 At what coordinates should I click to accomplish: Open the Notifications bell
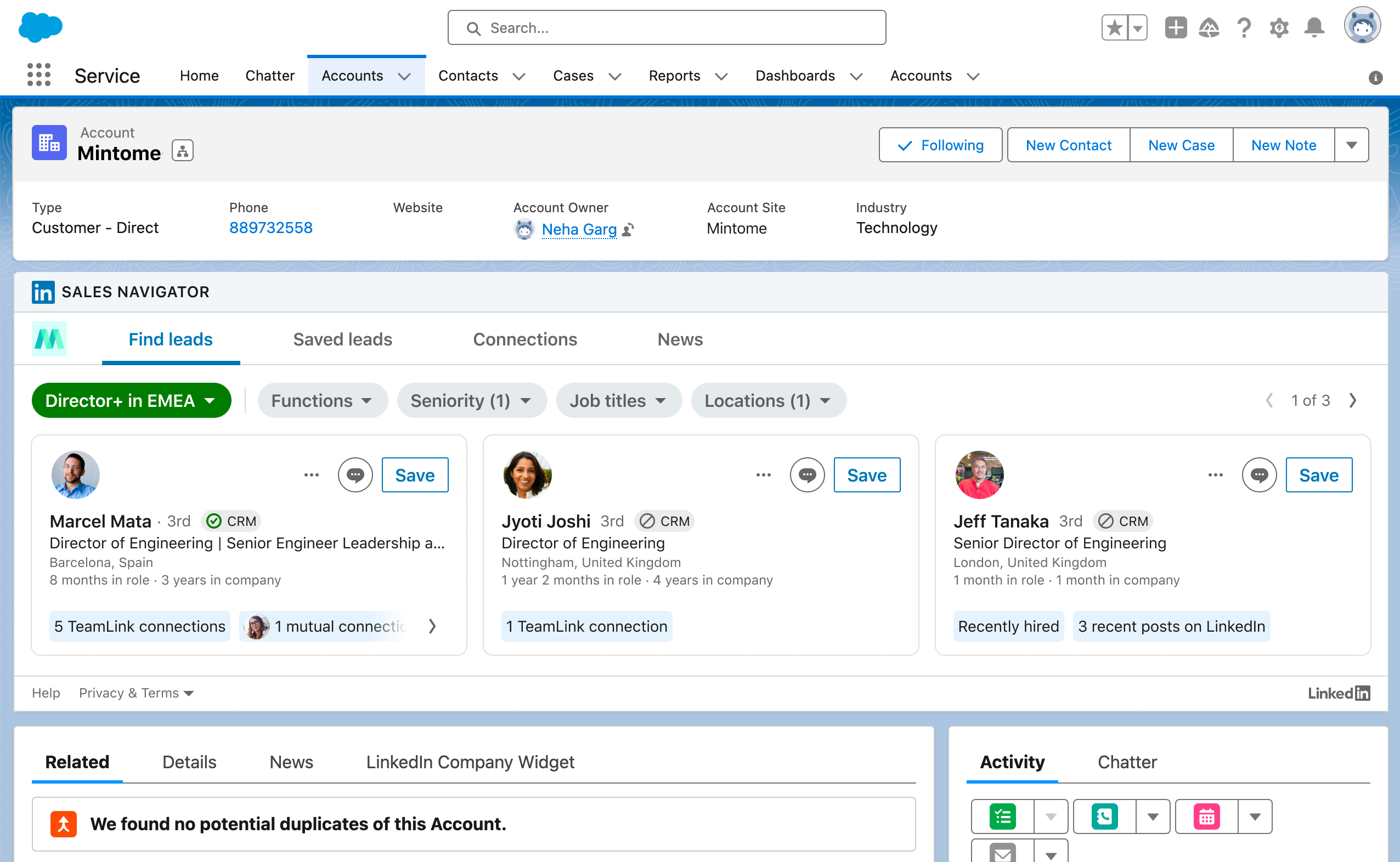coord(1314,27)
